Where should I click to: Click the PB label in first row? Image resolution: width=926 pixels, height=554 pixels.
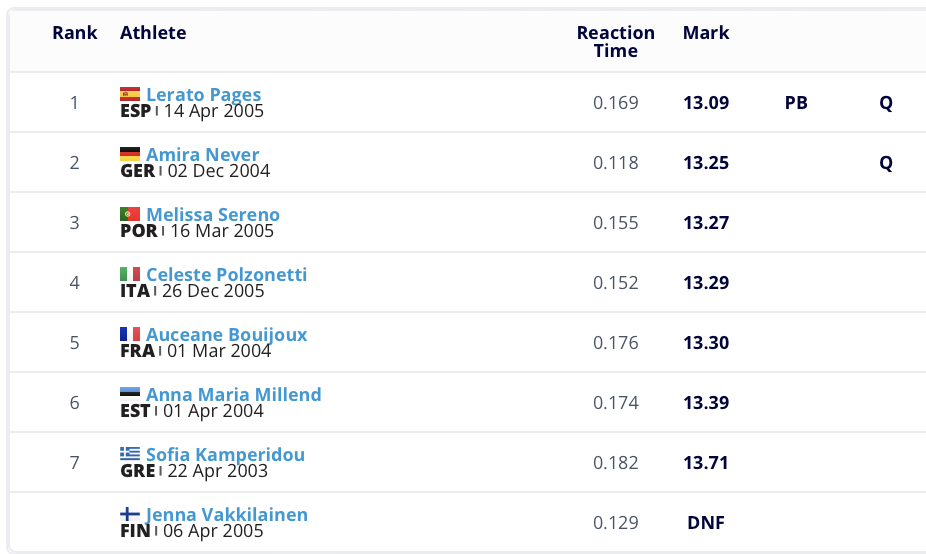(796, 103)
